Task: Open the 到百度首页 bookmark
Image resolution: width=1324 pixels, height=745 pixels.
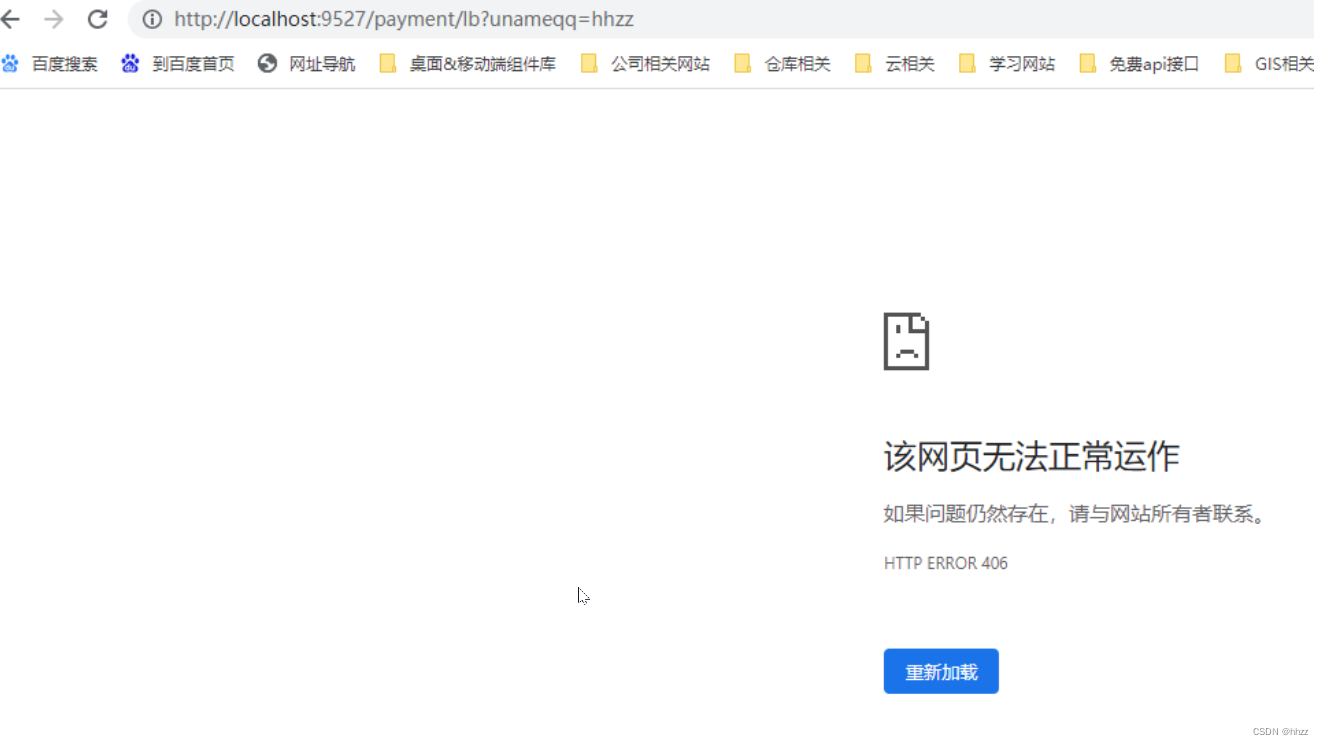Action: click(x=178, y=64)
